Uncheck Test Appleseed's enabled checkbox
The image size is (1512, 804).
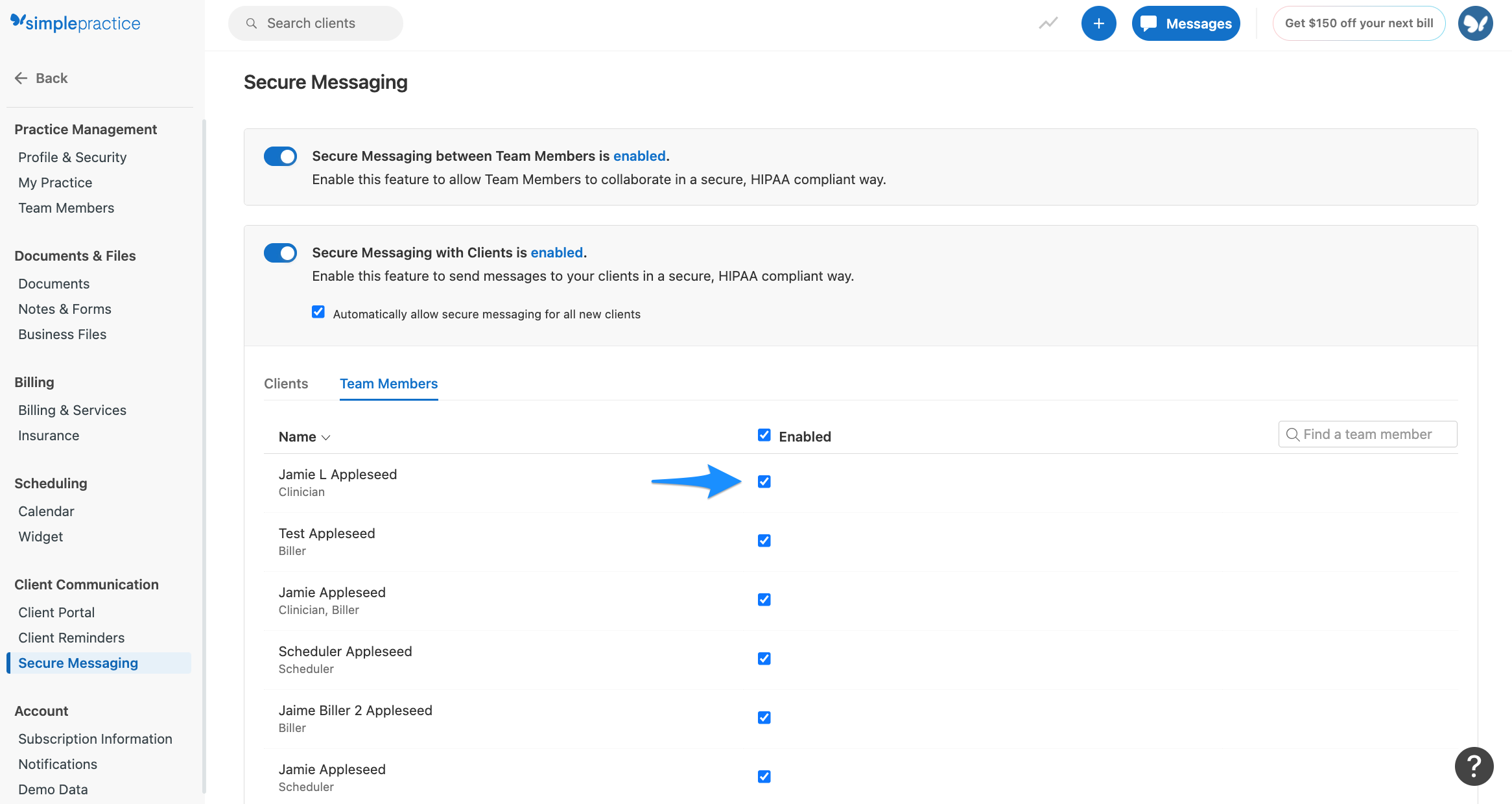point(764,540)
